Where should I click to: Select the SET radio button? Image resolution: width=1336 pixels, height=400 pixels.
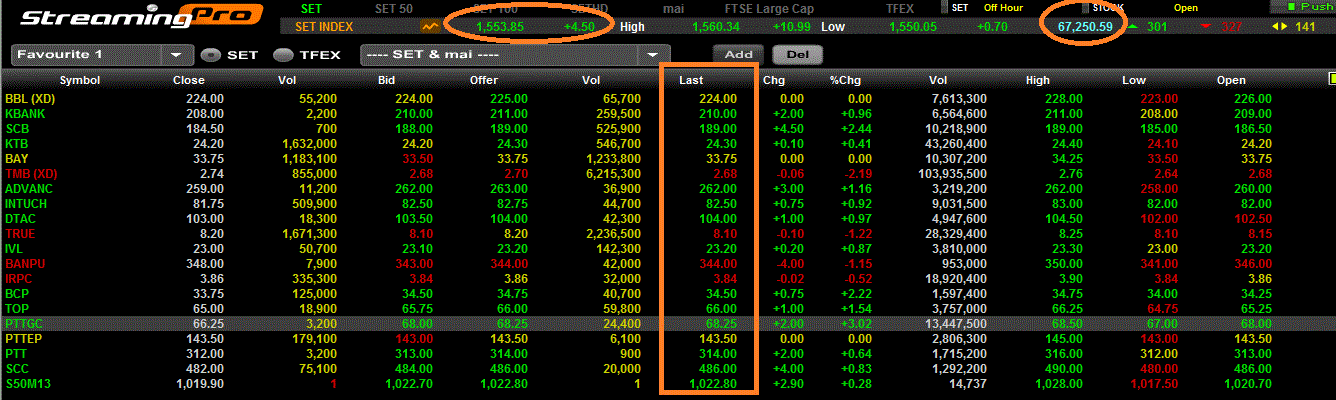point(210,55)
